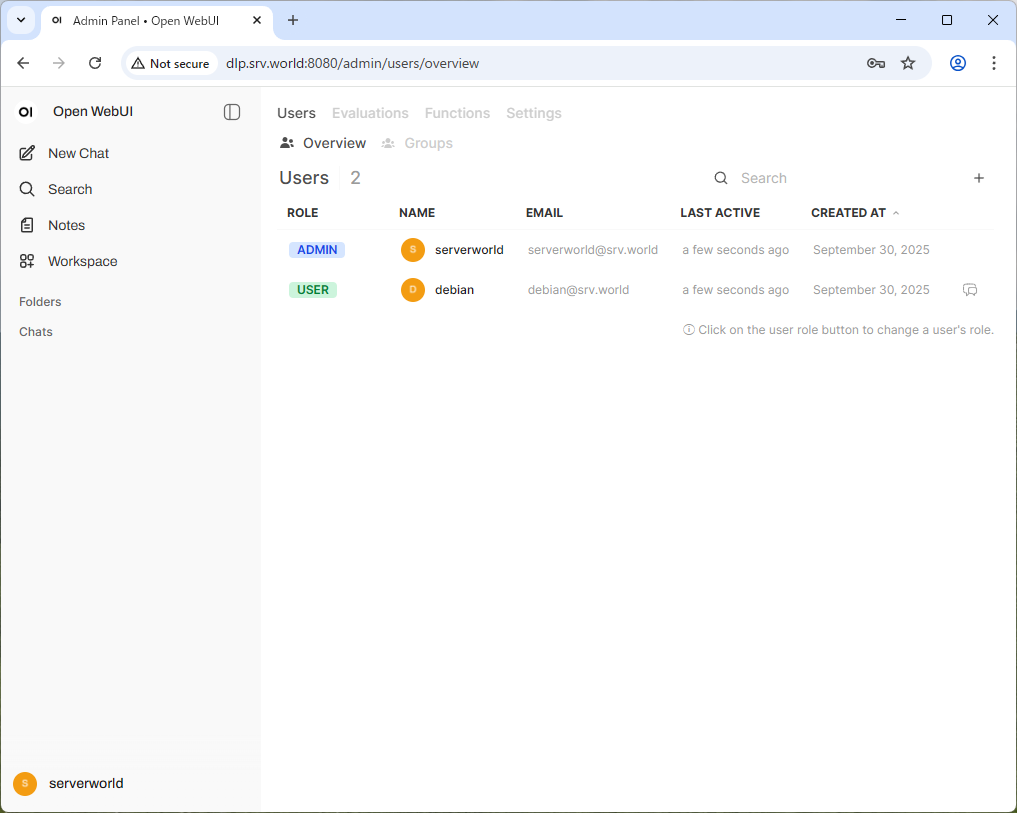Open the Notes page icon

coord(27,225)
